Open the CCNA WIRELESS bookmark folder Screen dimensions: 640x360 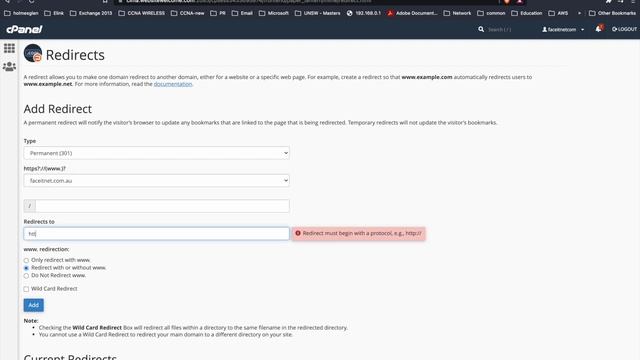tap(141, 13)
